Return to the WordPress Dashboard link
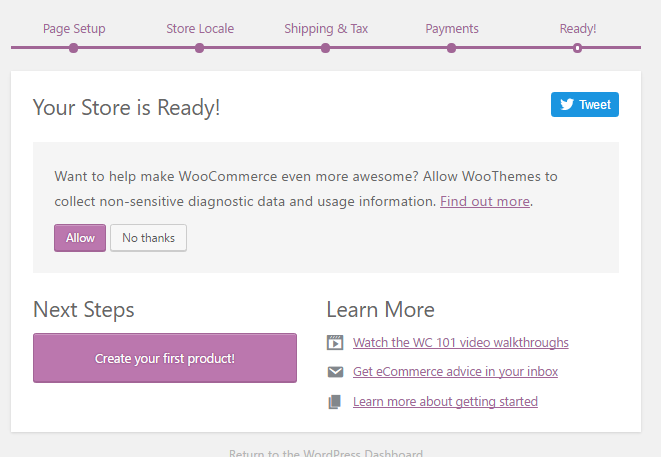Viewport: 661px width, 457px height. tap(326, 454)
